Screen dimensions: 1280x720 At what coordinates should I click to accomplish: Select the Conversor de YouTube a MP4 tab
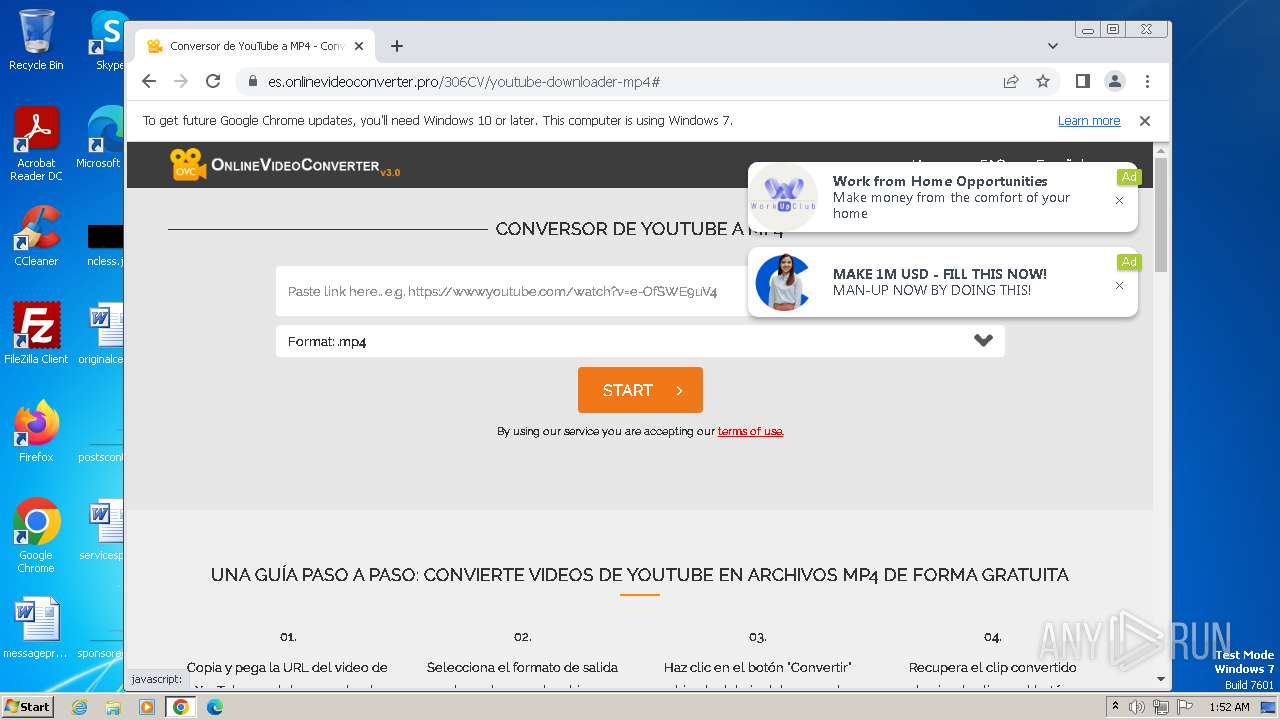pyautogui.click(x=255, y=46)
